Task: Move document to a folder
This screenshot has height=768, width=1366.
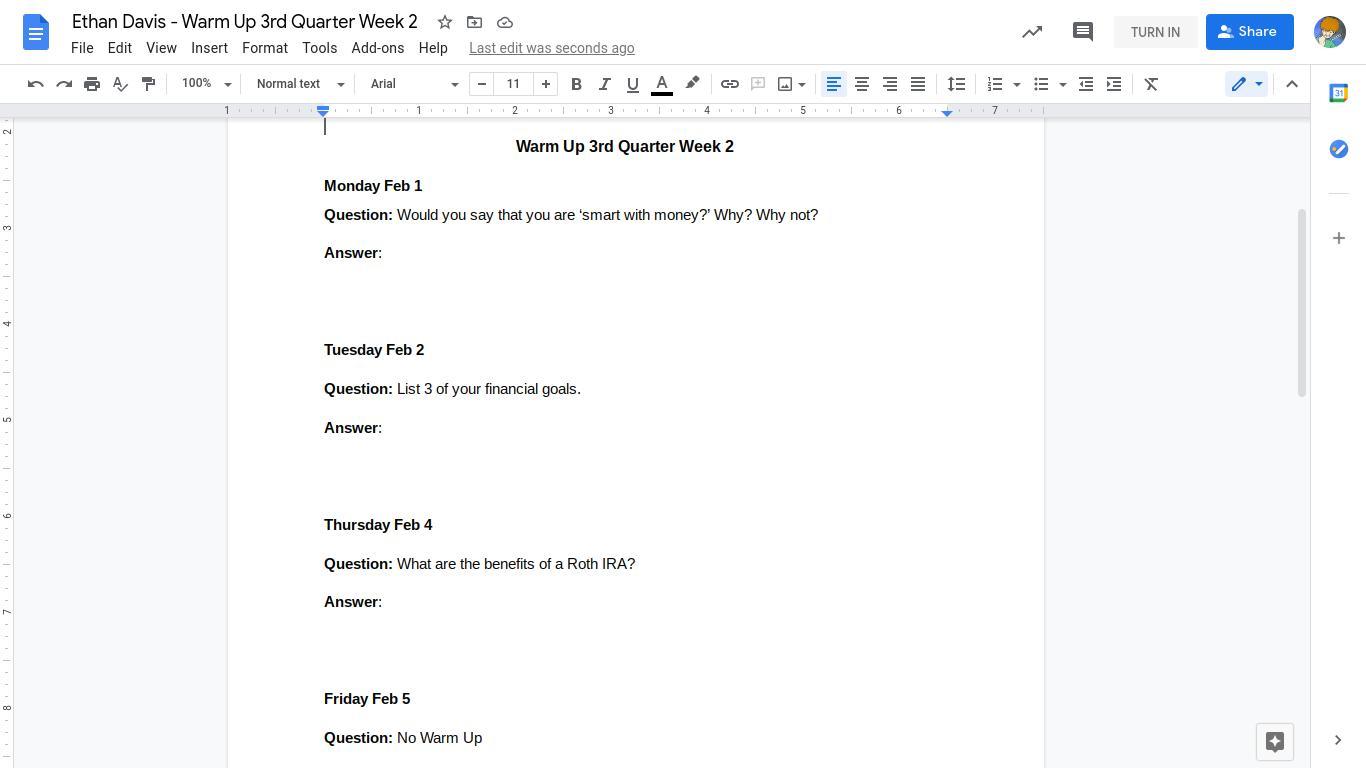Action: (475, 22)
